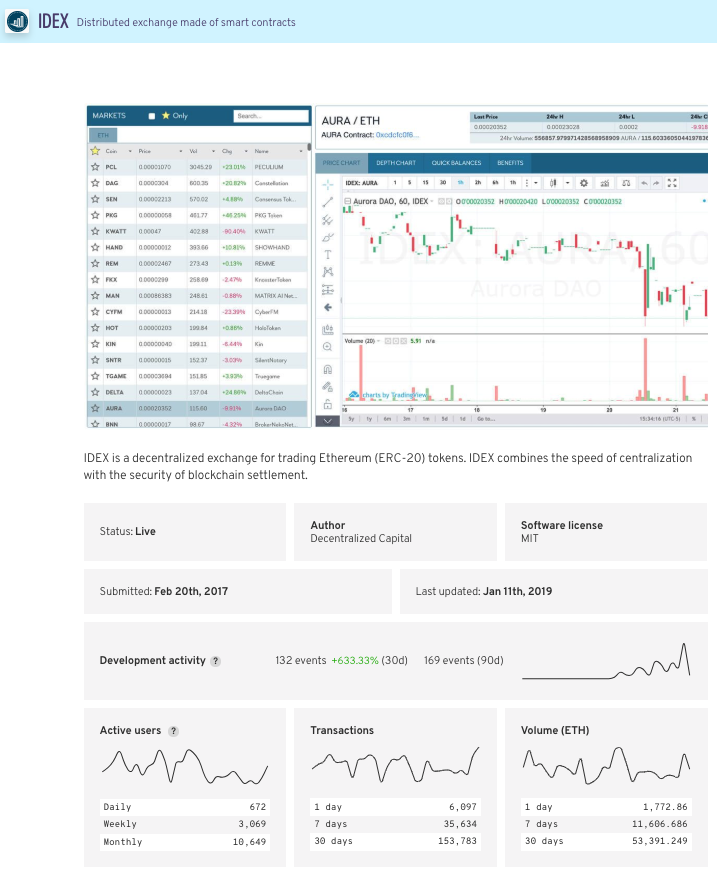717x872 pixels.
Task: Toggle the magnet mode icon
Action: [x=328, y=369]
